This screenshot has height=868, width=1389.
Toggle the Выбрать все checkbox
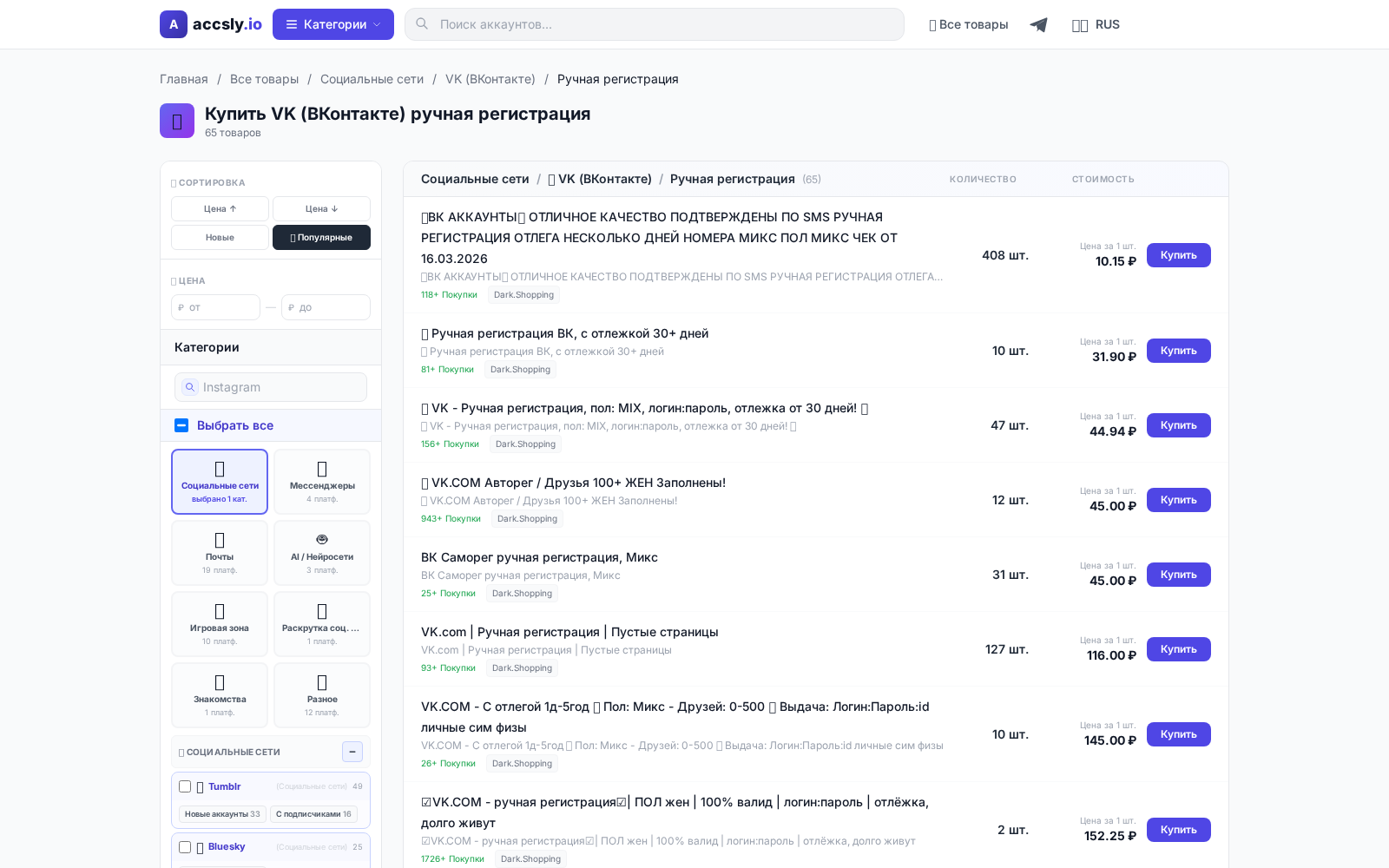click(x=181, y=425)
